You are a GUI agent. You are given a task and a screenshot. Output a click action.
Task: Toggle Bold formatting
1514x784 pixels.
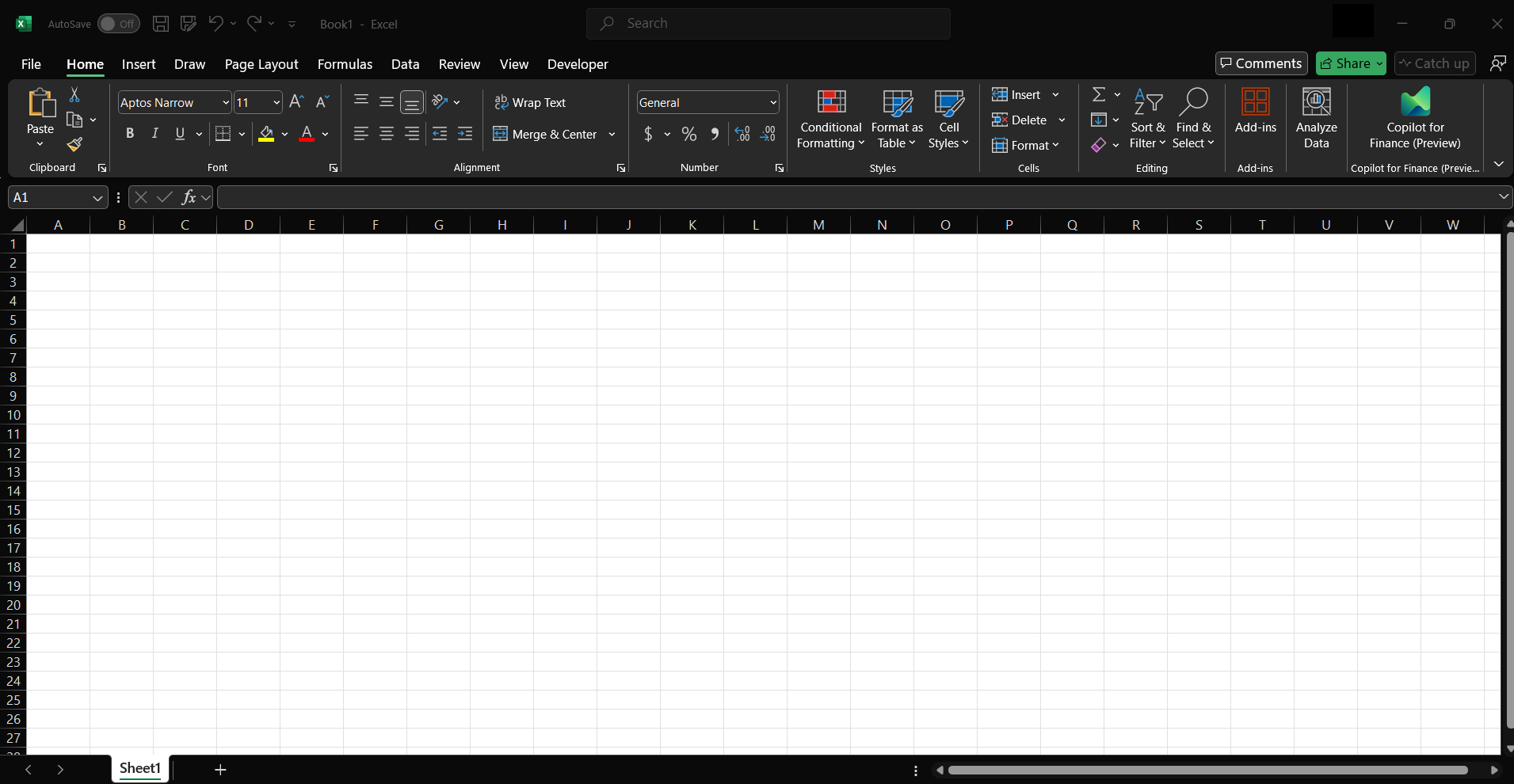point(130,134)
